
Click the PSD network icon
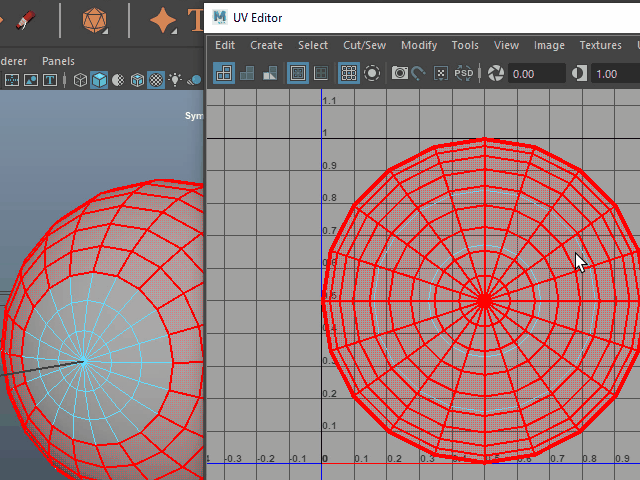[464, 73]
